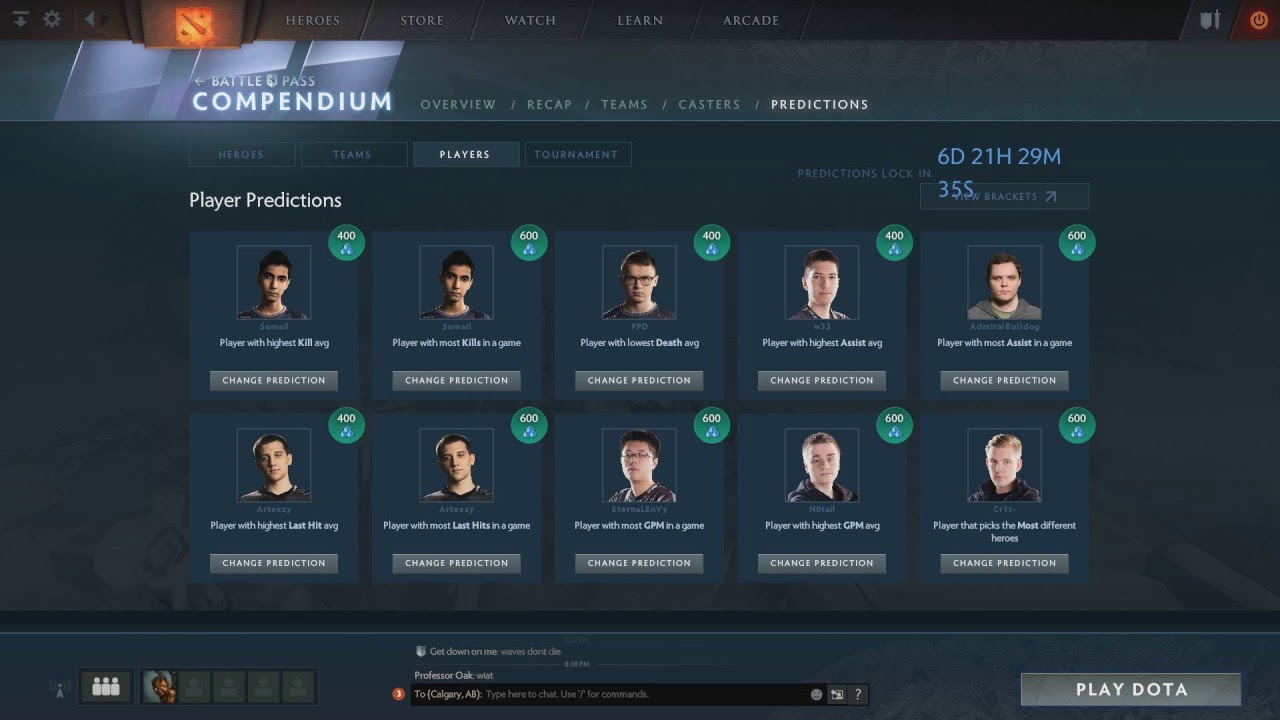The height and width of the screenshot is (720, 1280).
Task: Click N0tail's portrait
Action: coord(822,466)
